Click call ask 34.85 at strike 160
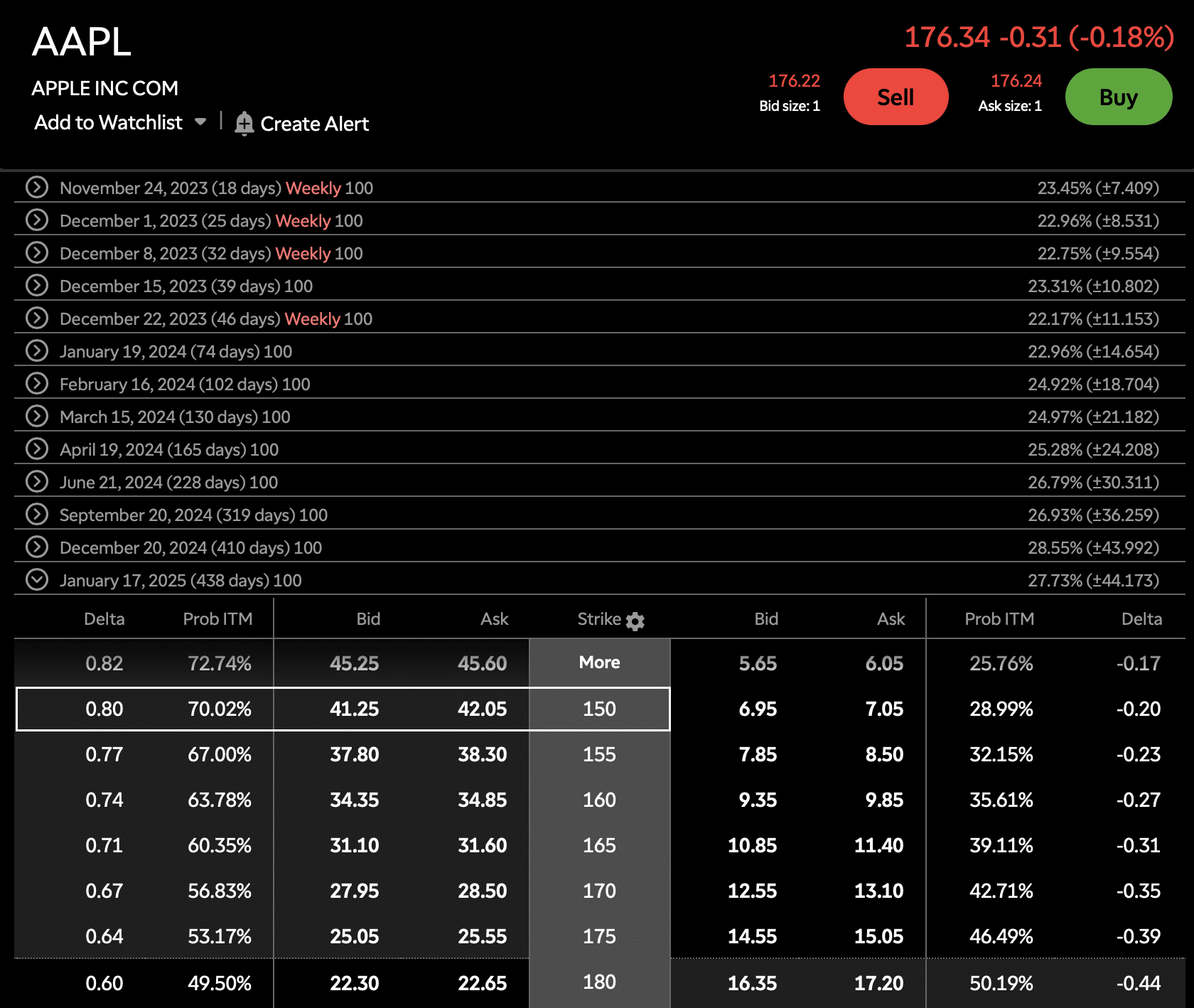This screenshot has height=1008, width=1194. click(482, 800)
